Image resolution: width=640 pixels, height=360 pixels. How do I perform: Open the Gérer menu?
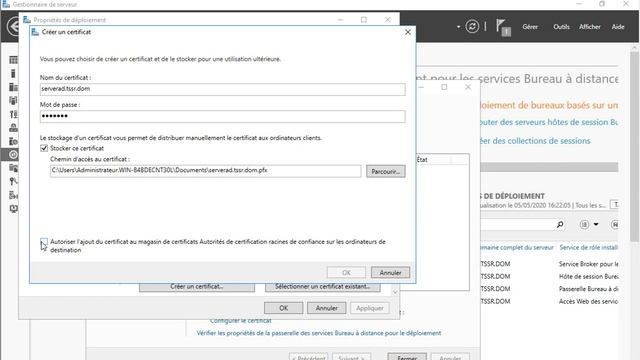pos(530,27)
